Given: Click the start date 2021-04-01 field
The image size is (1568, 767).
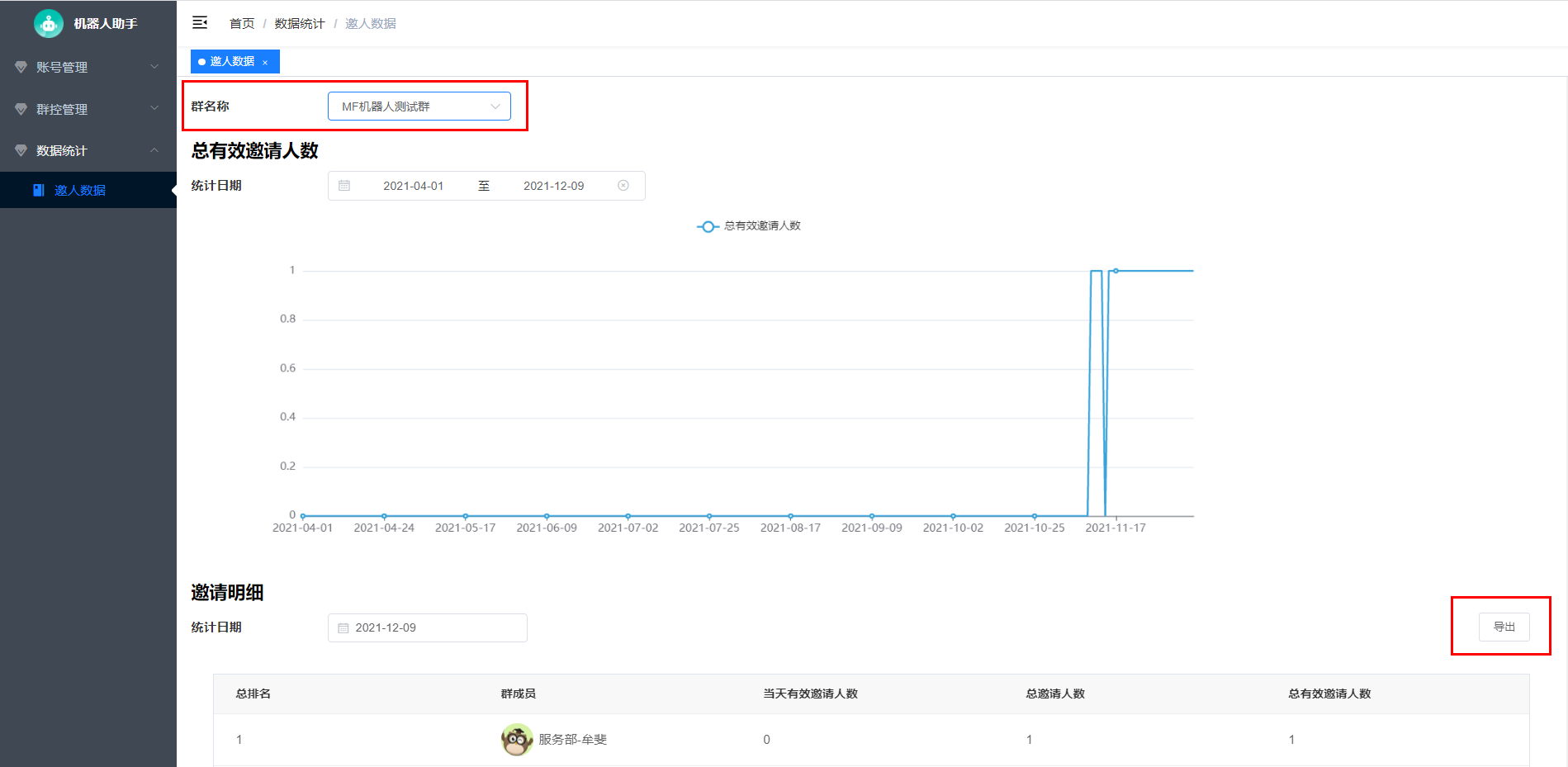Looking at the screenshot, I should pyautogui.click(x=413, y=186).
